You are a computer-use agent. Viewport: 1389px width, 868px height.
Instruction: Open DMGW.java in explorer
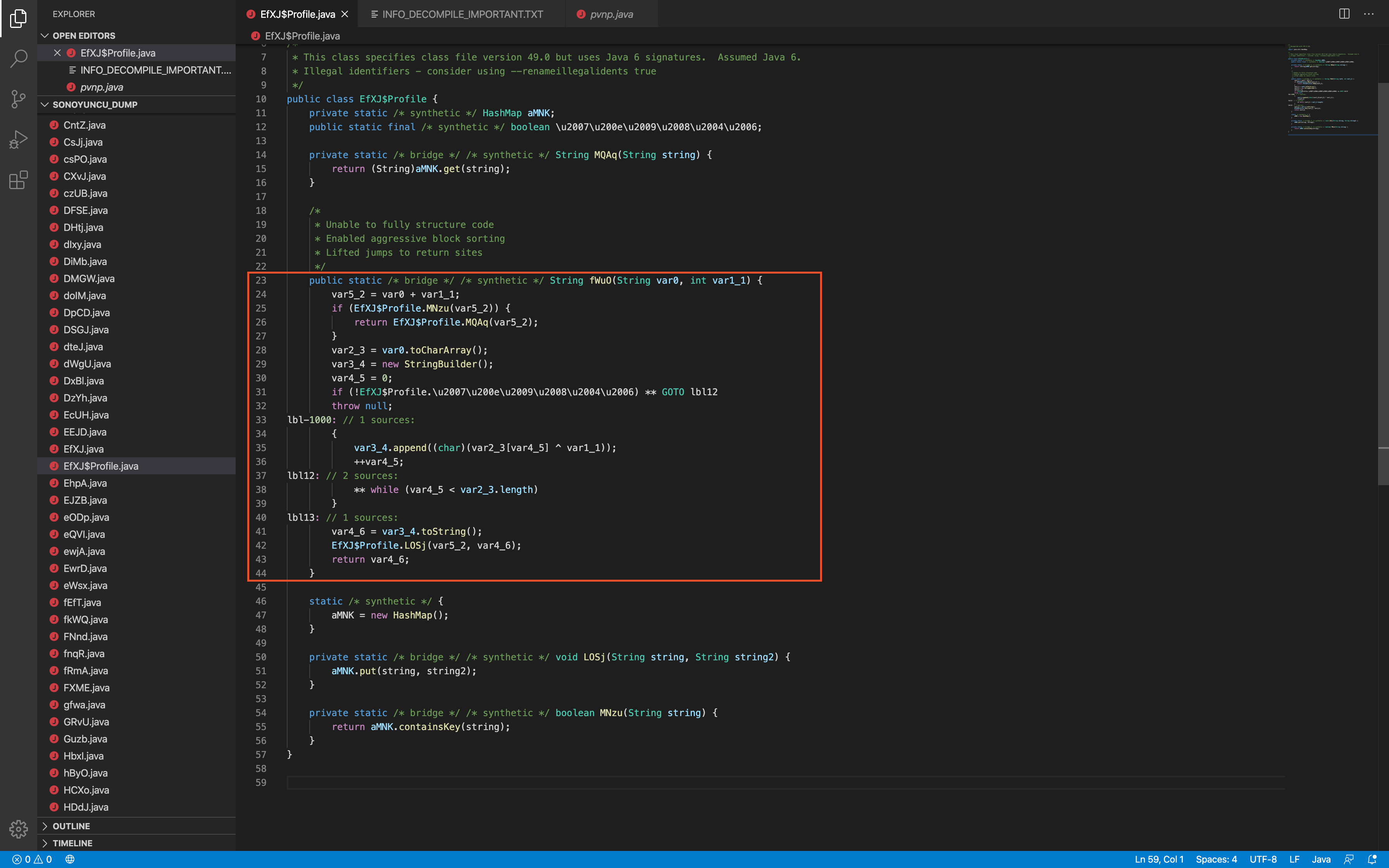coord(136,279)
